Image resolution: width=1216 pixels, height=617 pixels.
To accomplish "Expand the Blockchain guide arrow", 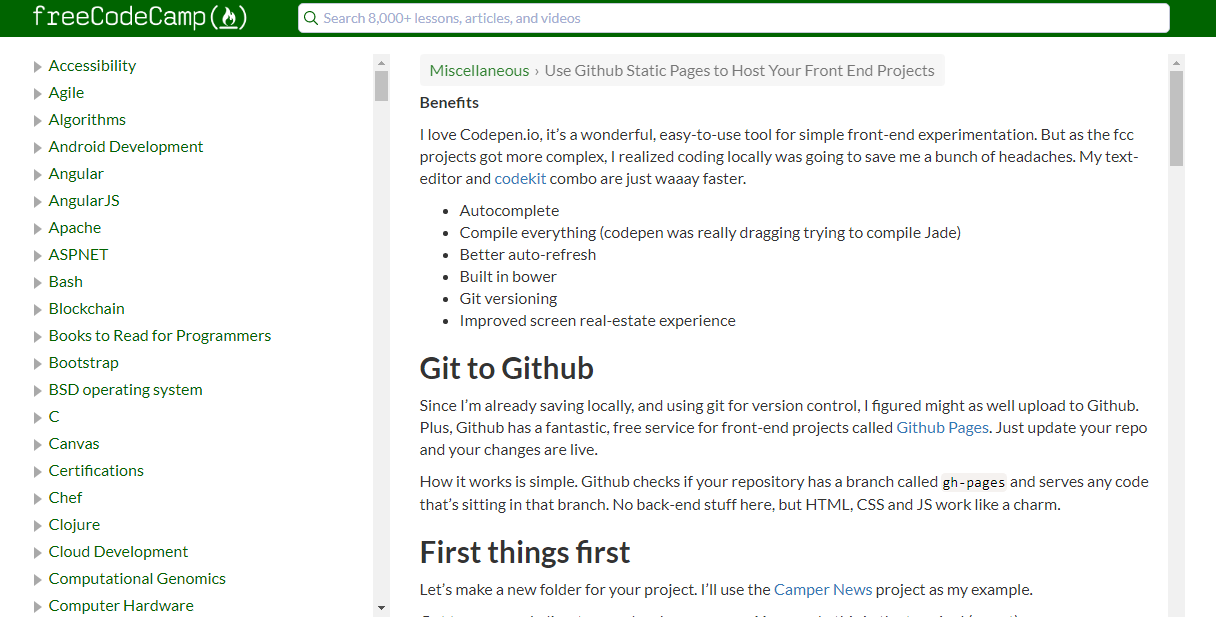I will 38,310.
